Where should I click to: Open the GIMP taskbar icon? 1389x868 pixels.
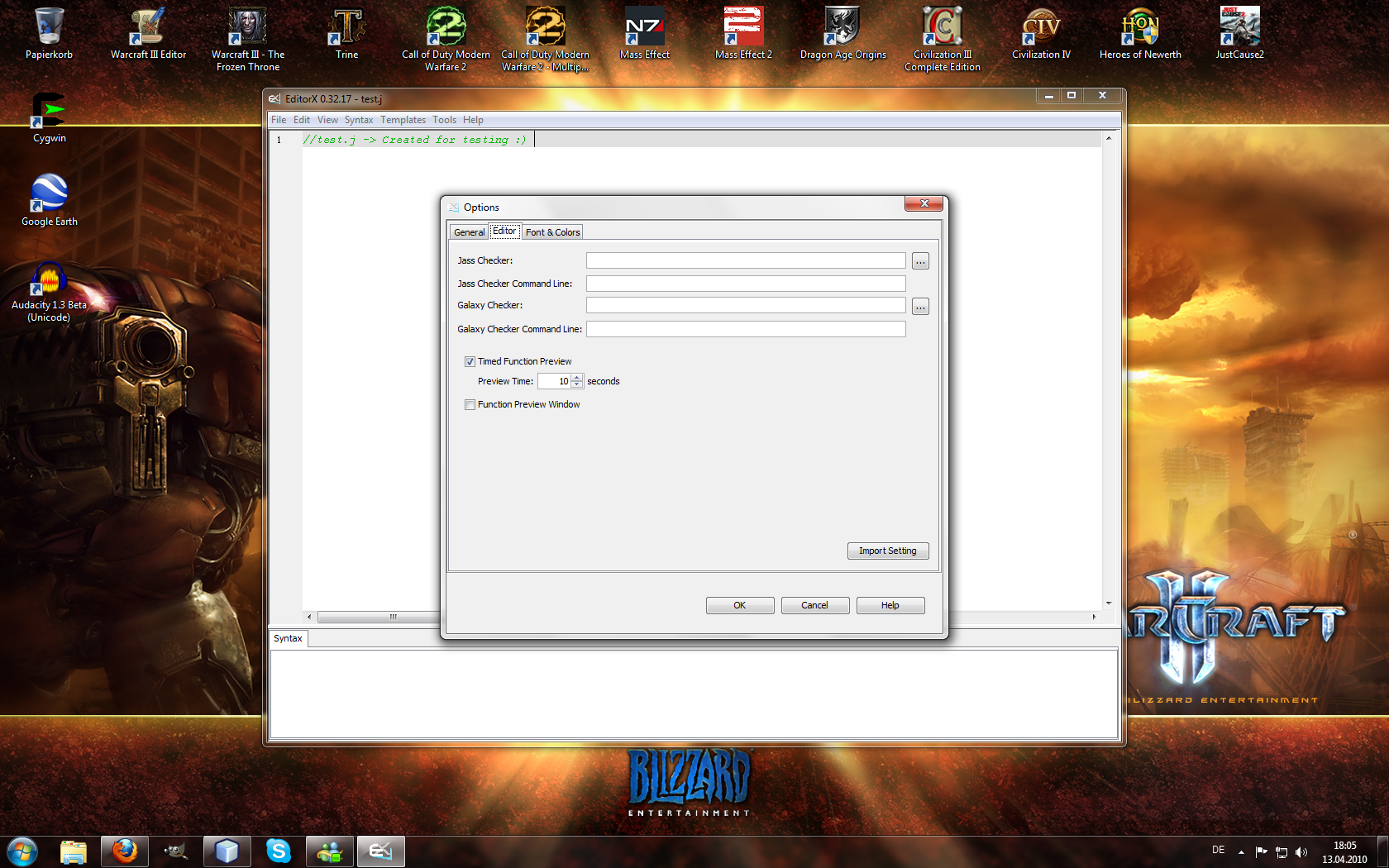(176, 851)
